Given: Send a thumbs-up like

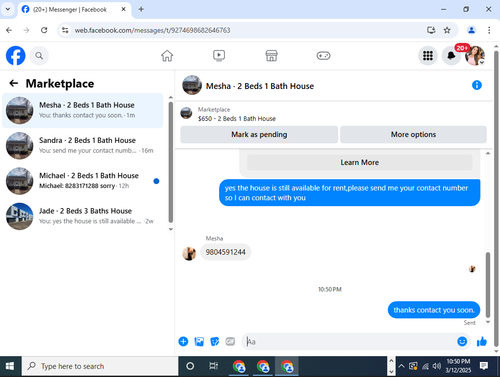Looking at the screenshot, I should [482, 341].
